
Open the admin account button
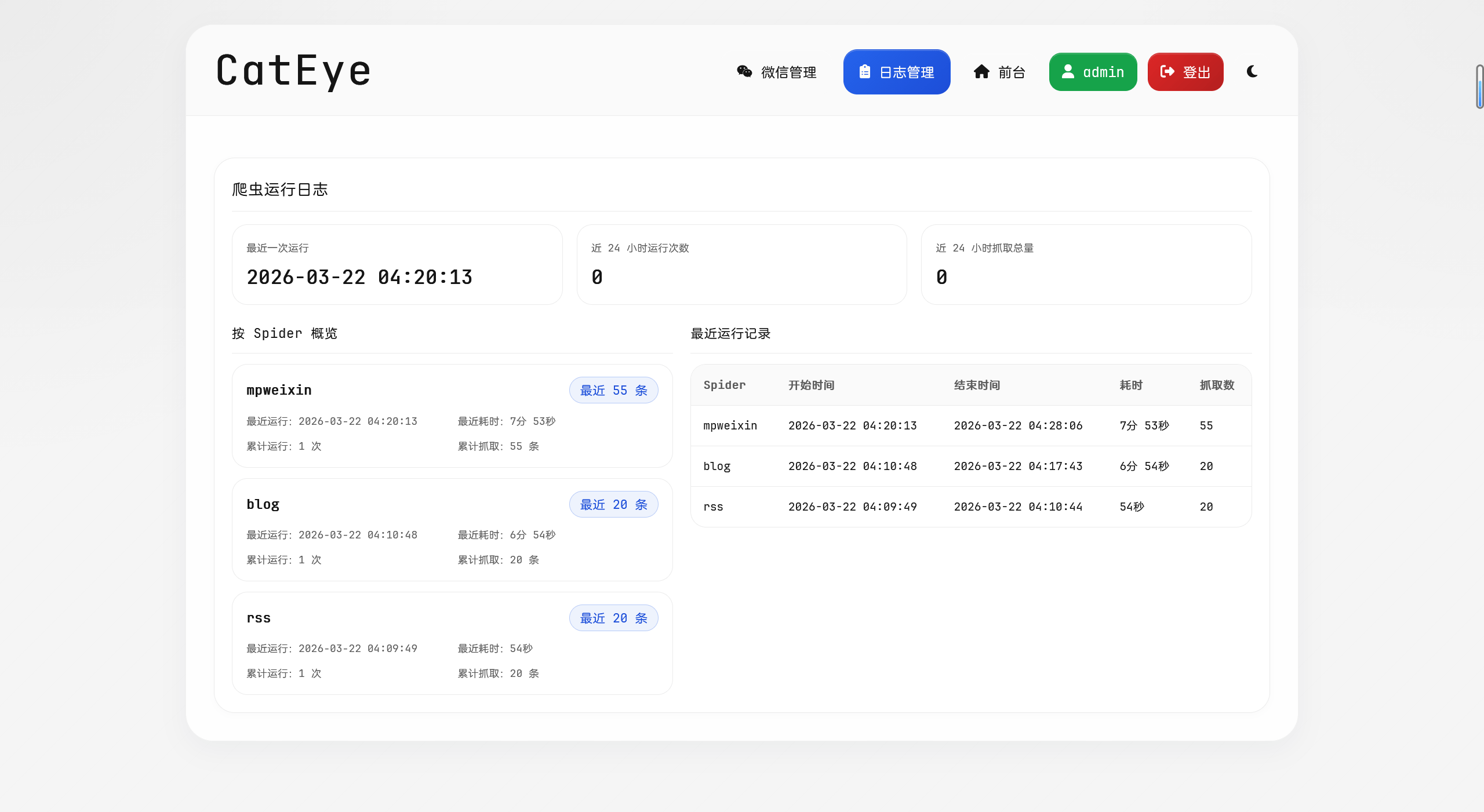(x=1093, y=72)
